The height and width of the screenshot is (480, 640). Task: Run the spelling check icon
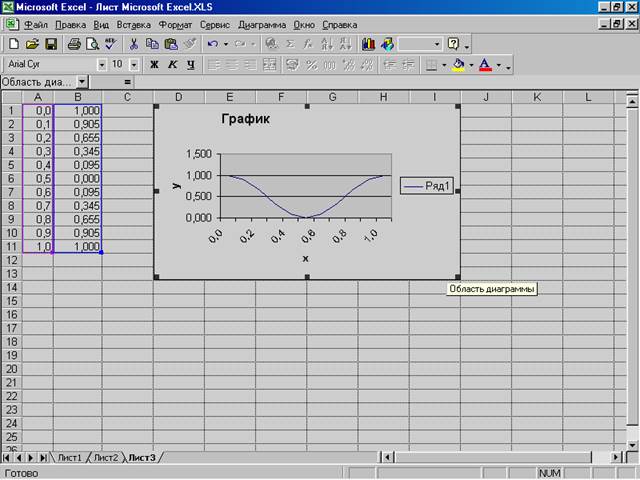click(x=110, y=44)
